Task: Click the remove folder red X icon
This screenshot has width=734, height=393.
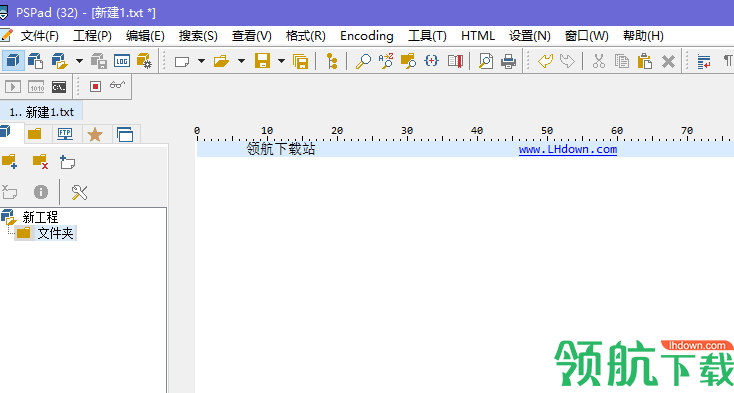Action: pos(40,161)
